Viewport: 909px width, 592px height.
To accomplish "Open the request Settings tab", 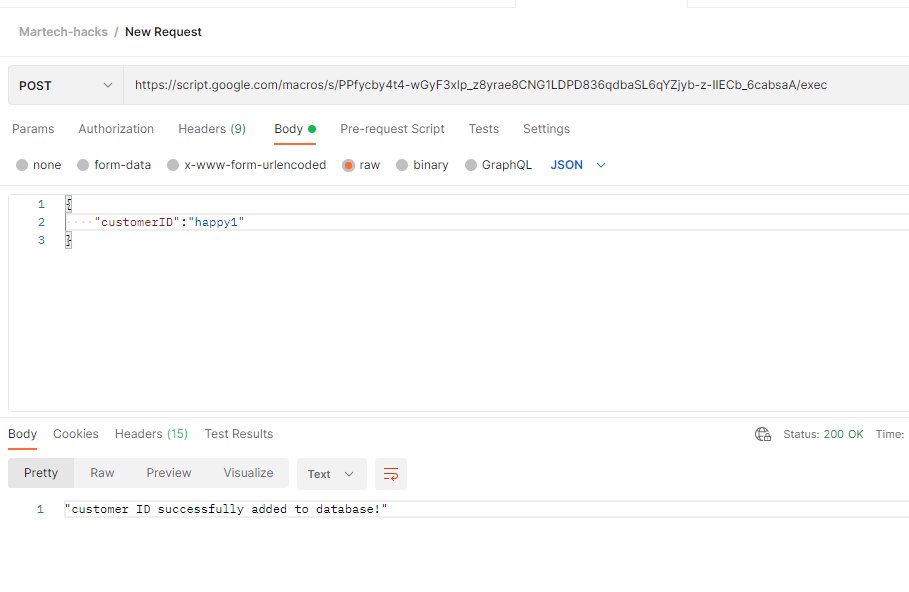I will (x=546, y=129).
